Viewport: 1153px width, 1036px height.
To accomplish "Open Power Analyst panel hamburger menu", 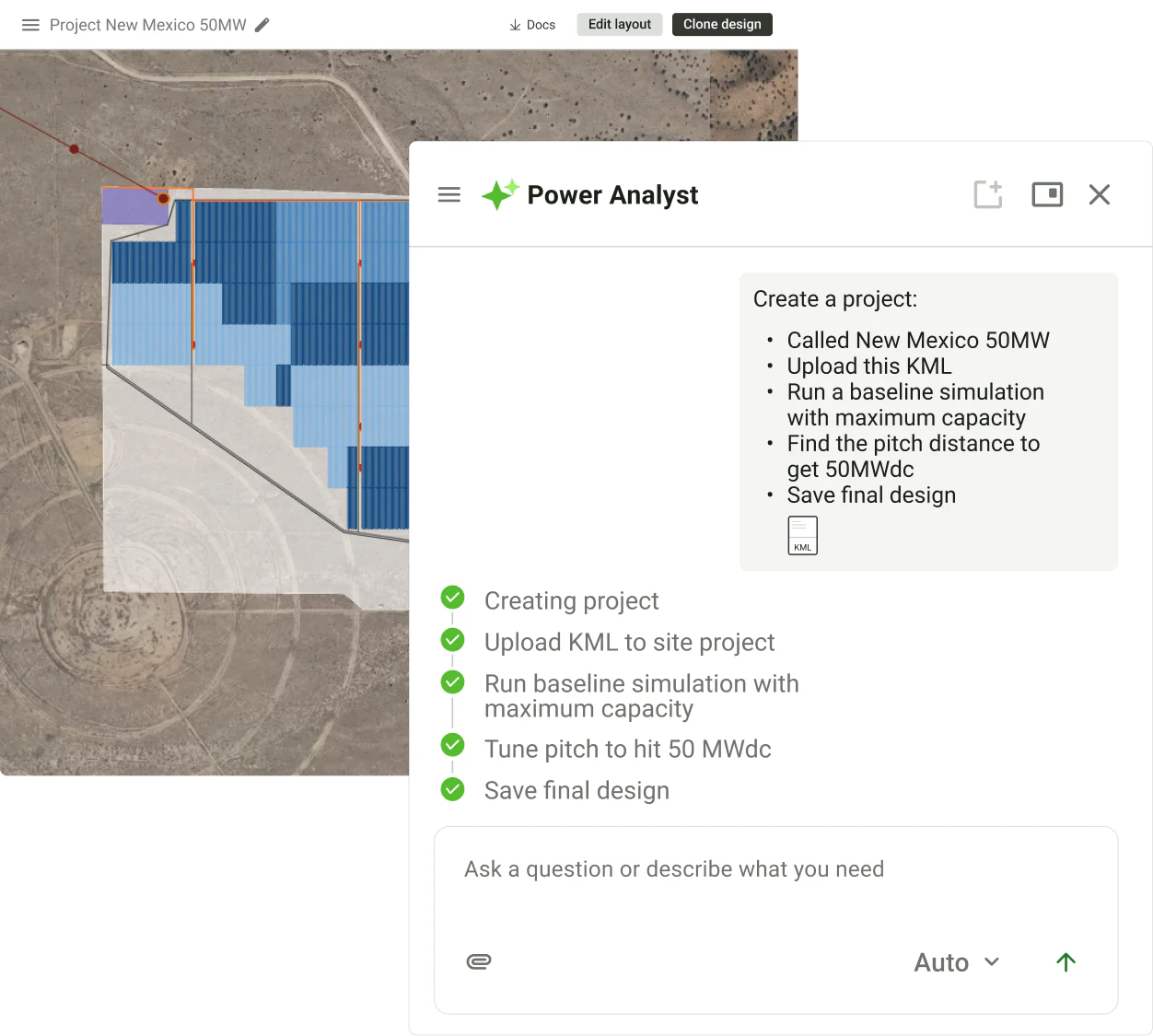I will coord(449,194).
